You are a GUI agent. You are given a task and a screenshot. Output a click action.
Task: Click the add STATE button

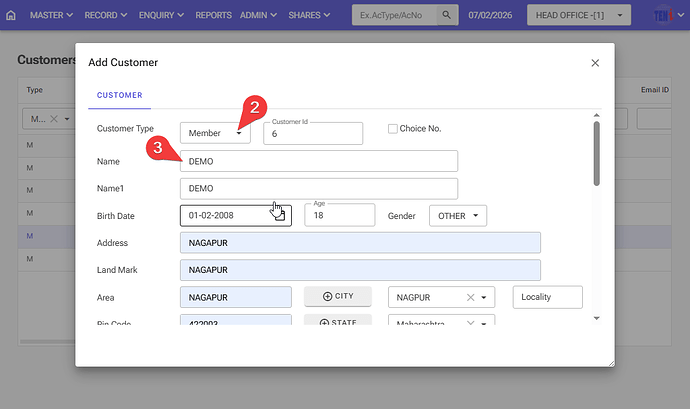[337, 323]
